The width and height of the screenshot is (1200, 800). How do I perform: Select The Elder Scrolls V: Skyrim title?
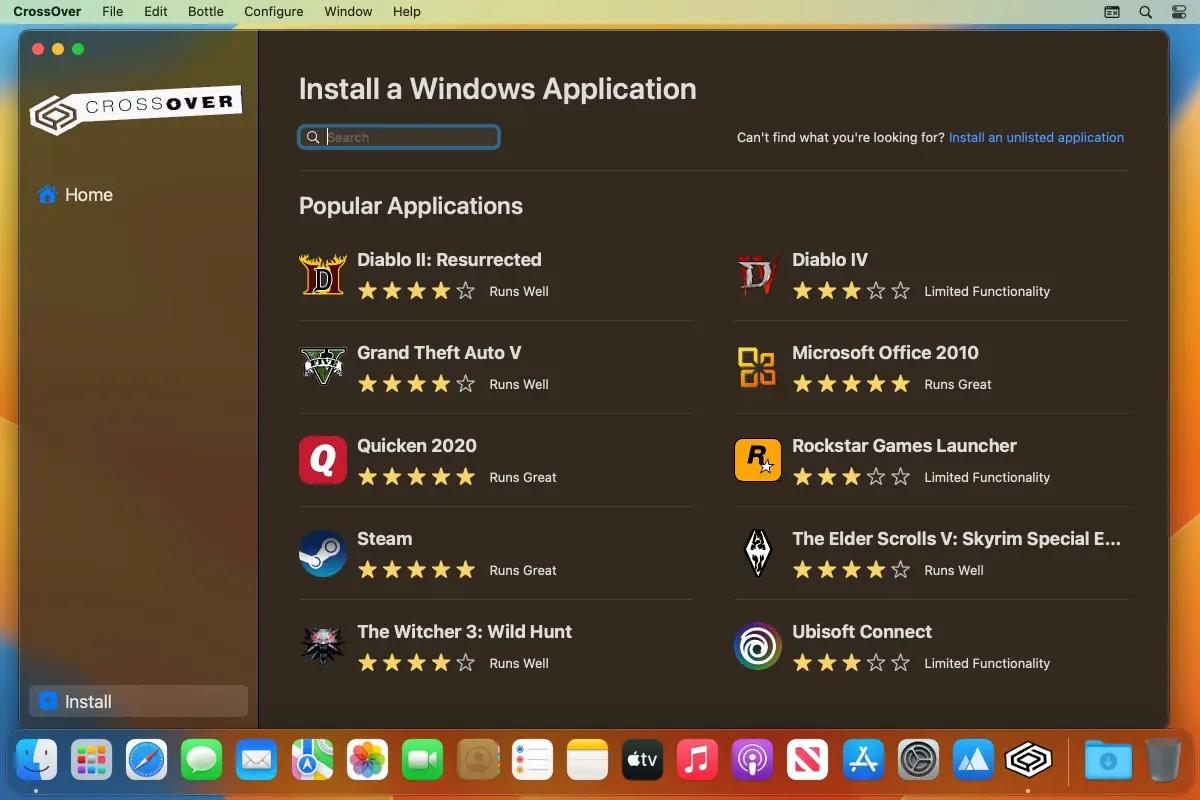tap(957, 538)
